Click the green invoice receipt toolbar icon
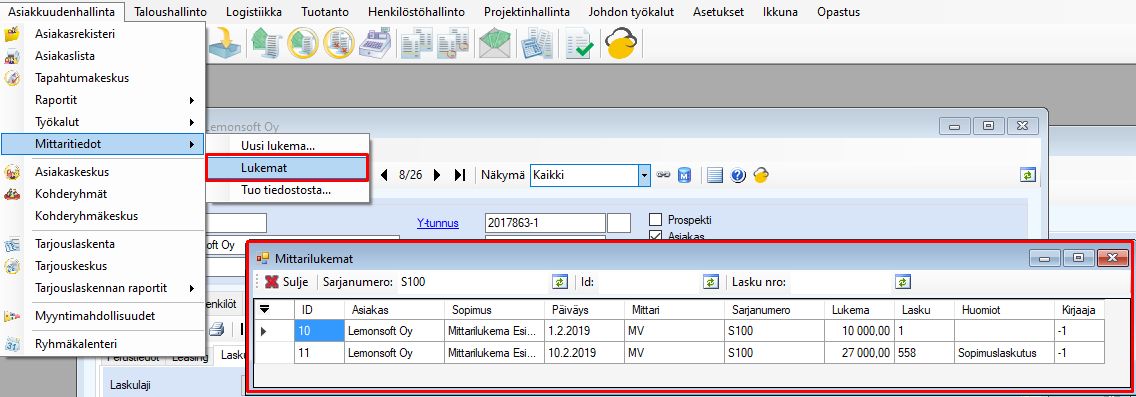The height and width of the screenshot is (397, 1136). 267,43
